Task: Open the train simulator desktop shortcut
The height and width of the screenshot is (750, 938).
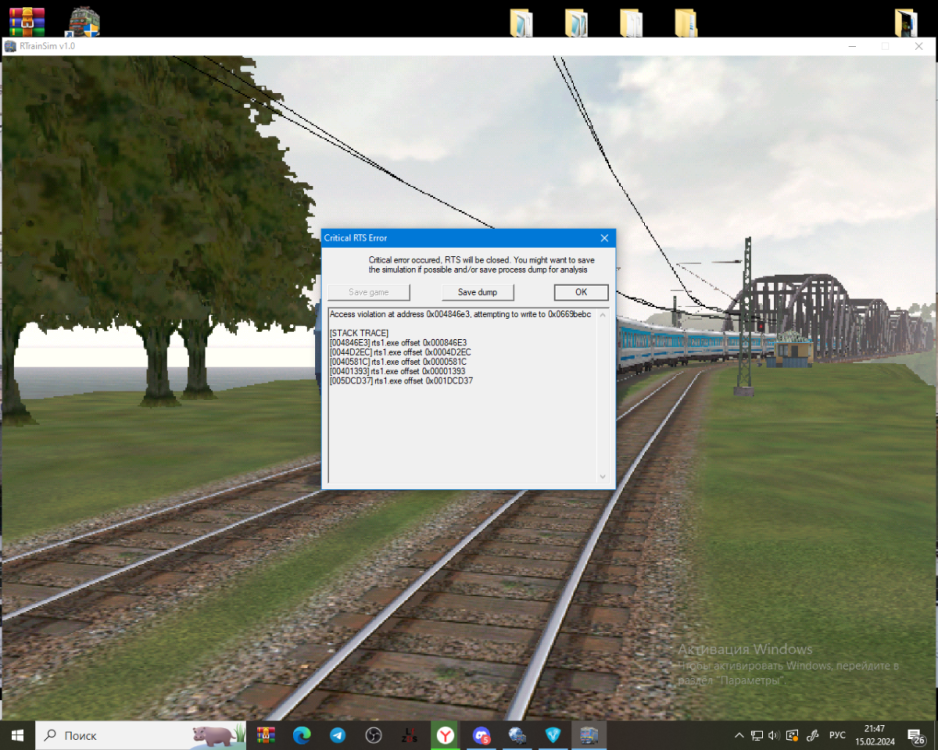Action: (x=83, y=20)
